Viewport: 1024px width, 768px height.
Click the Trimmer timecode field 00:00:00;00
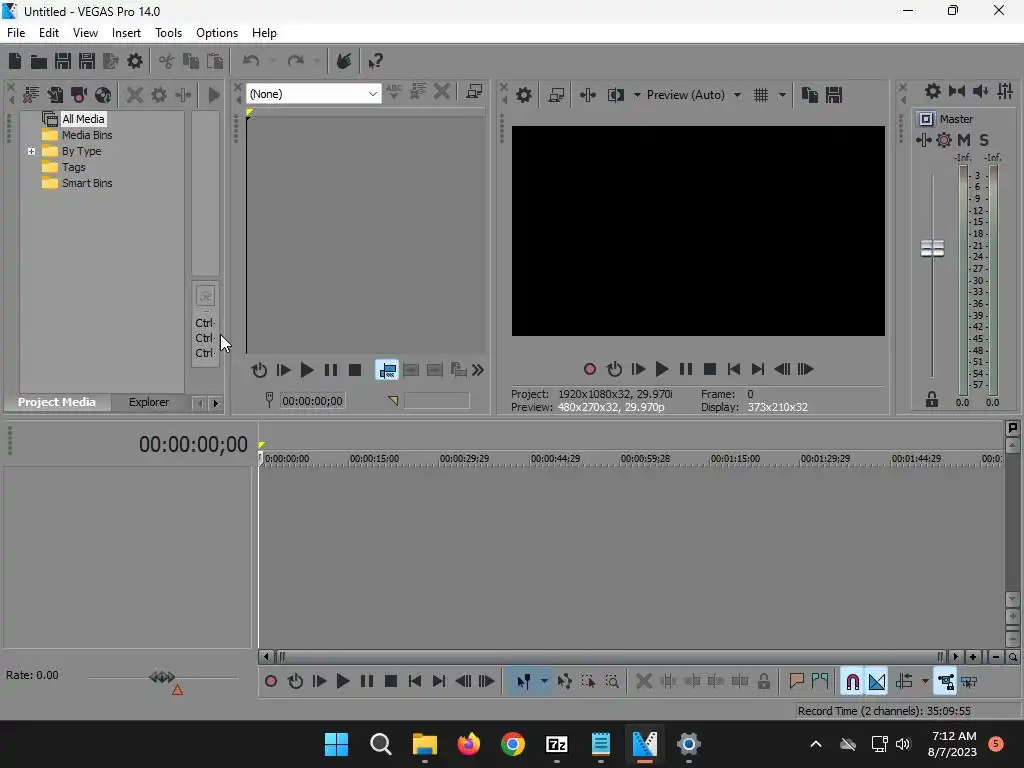(312, 401)
